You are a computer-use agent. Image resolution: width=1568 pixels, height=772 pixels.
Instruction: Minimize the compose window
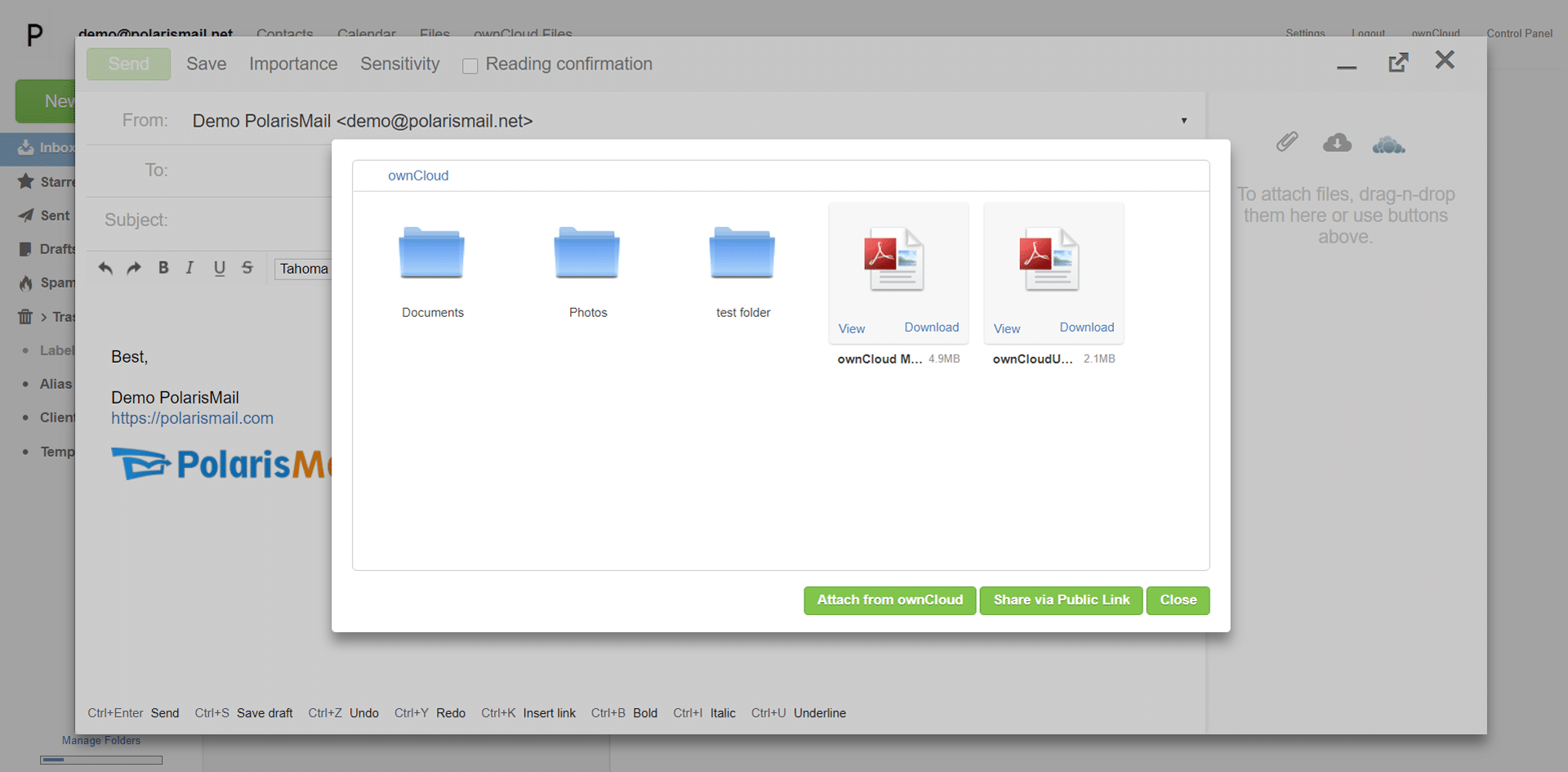click(x=1347, y=67)
